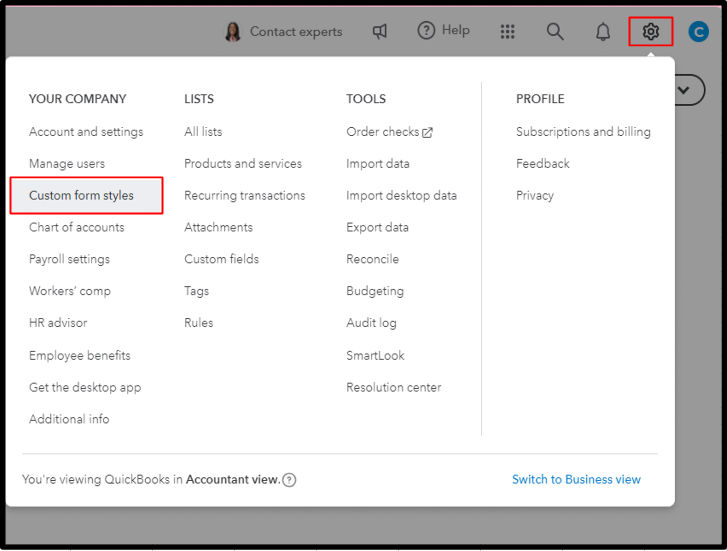
Task: Open the notifications bell
Action: (603, 32)
